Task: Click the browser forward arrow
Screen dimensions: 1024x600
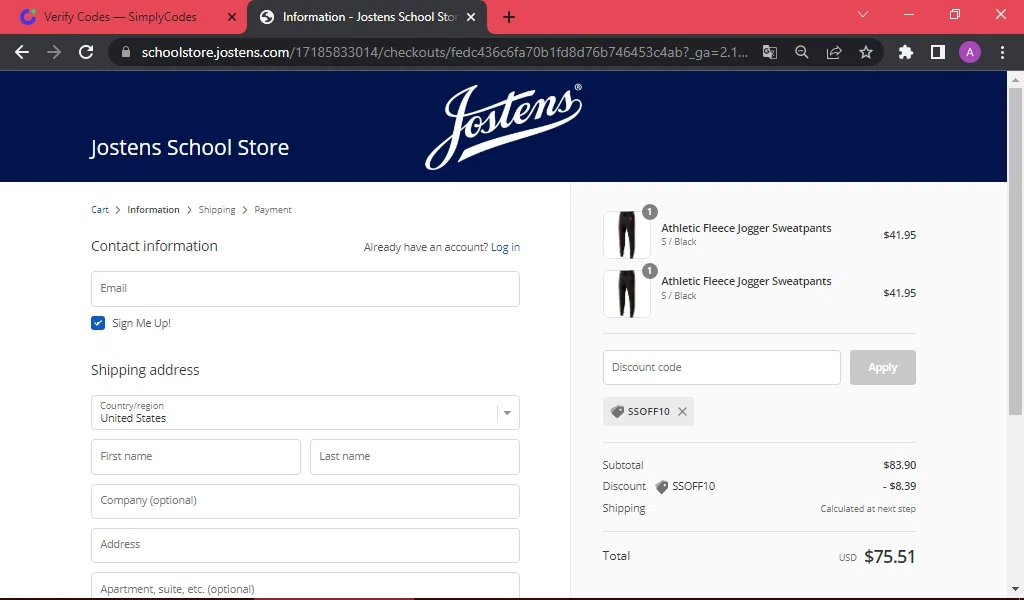Action: point(54,52)
